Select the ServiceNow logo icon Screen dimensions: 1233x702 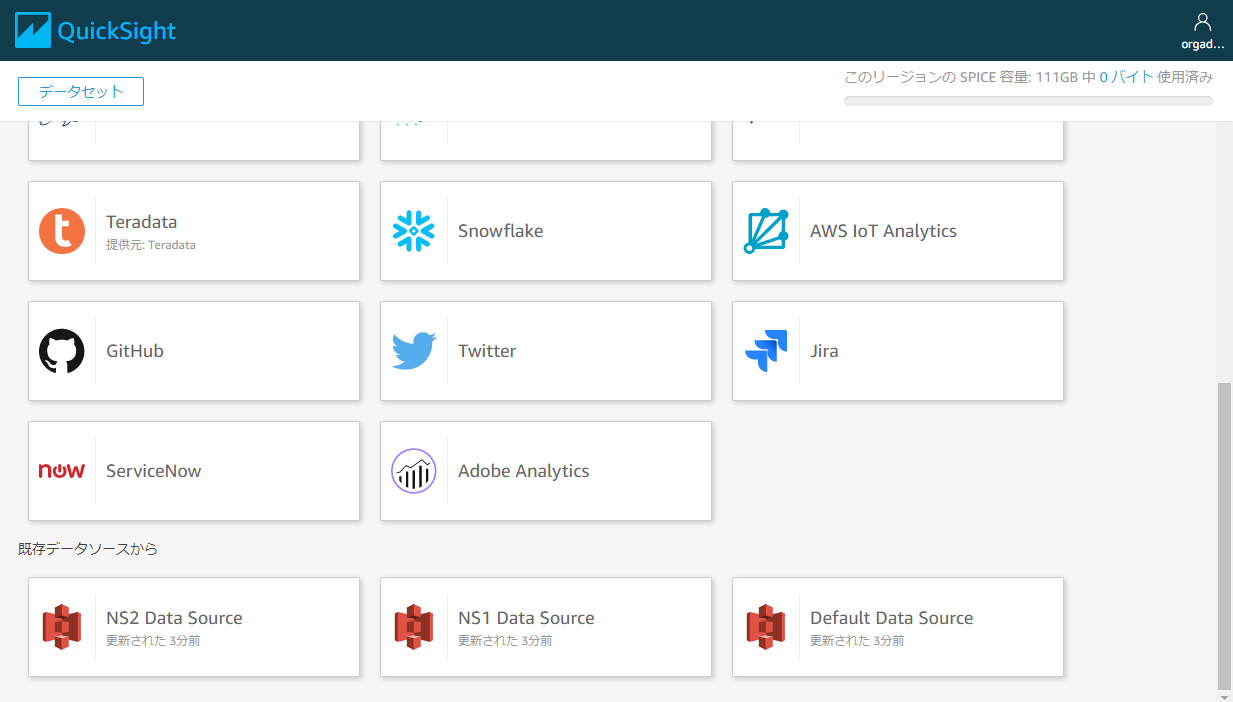point(62,471)
